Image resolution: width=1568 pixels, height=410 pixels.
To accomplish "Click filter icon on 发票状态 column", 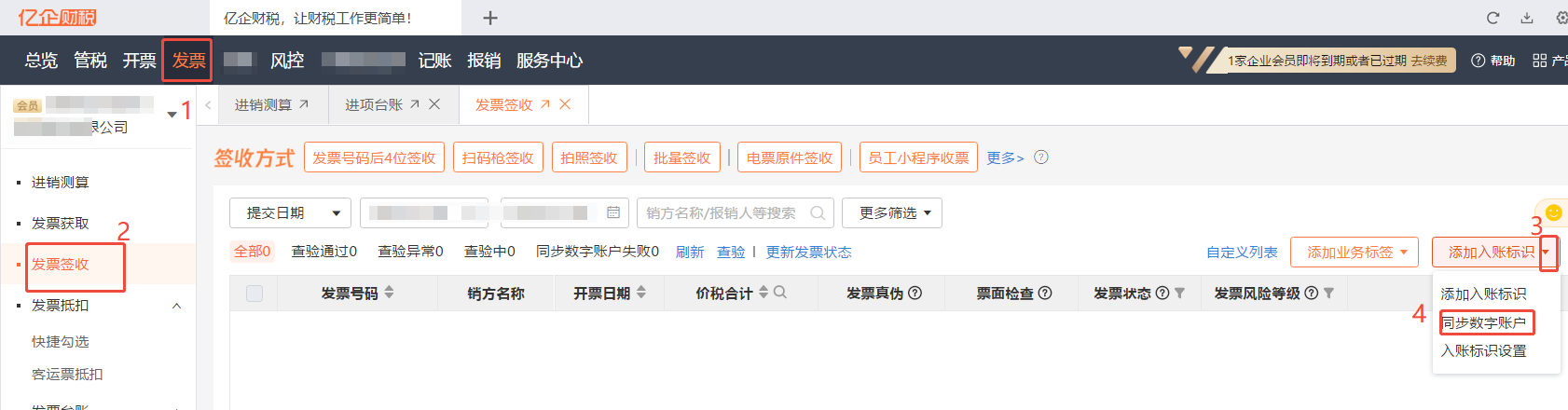I will tap(1179, 293).
